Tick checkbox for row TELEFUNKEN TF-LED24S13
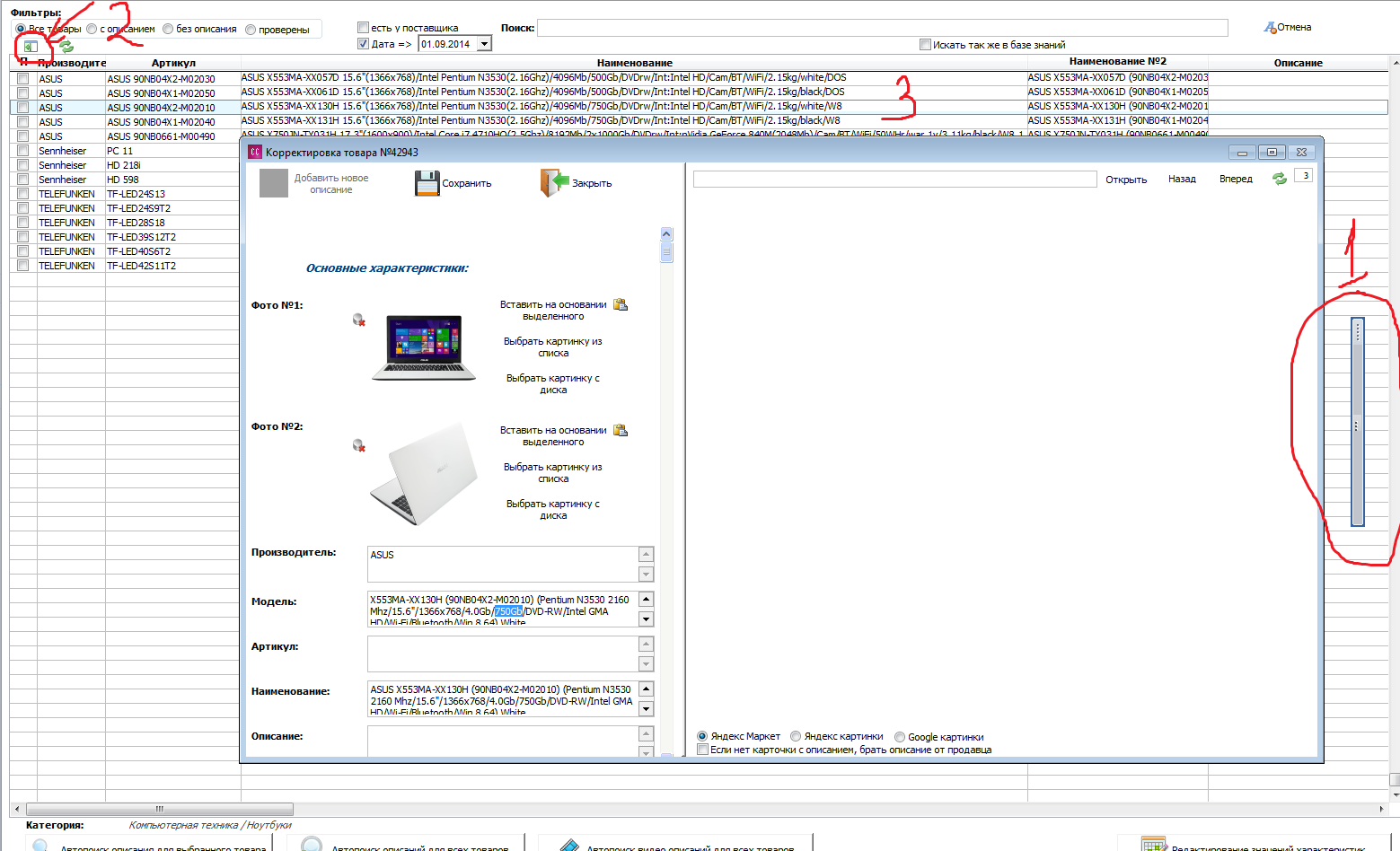The width and height of the screenshot is (1400, 851). (x=22, y=194)
